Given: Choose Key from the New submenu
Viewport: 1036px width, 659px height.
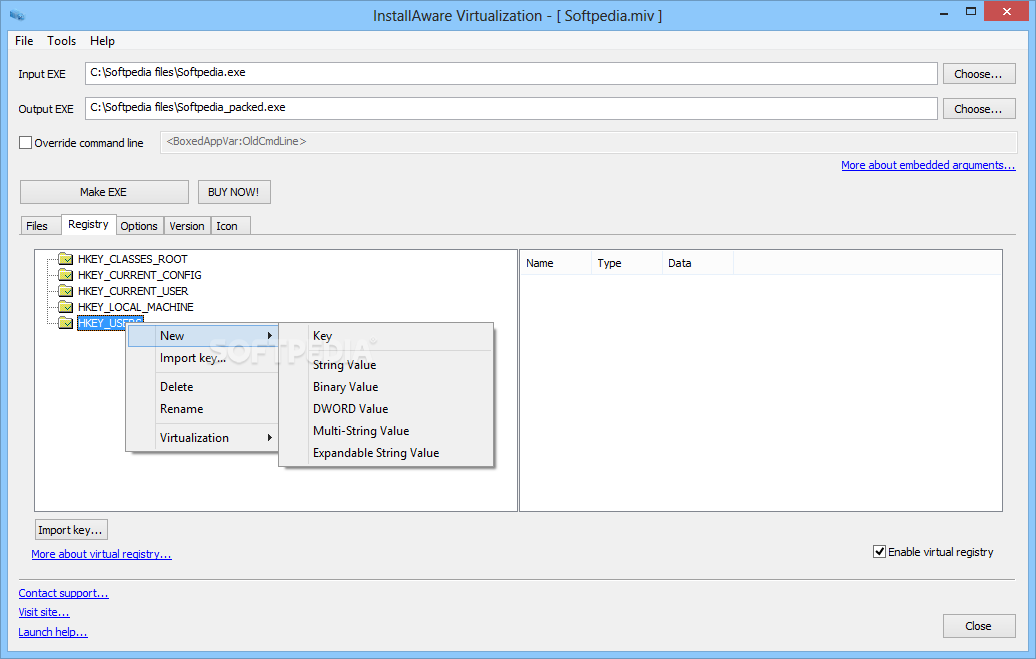Looking at the screenshot, I should (x=387, y=336).
